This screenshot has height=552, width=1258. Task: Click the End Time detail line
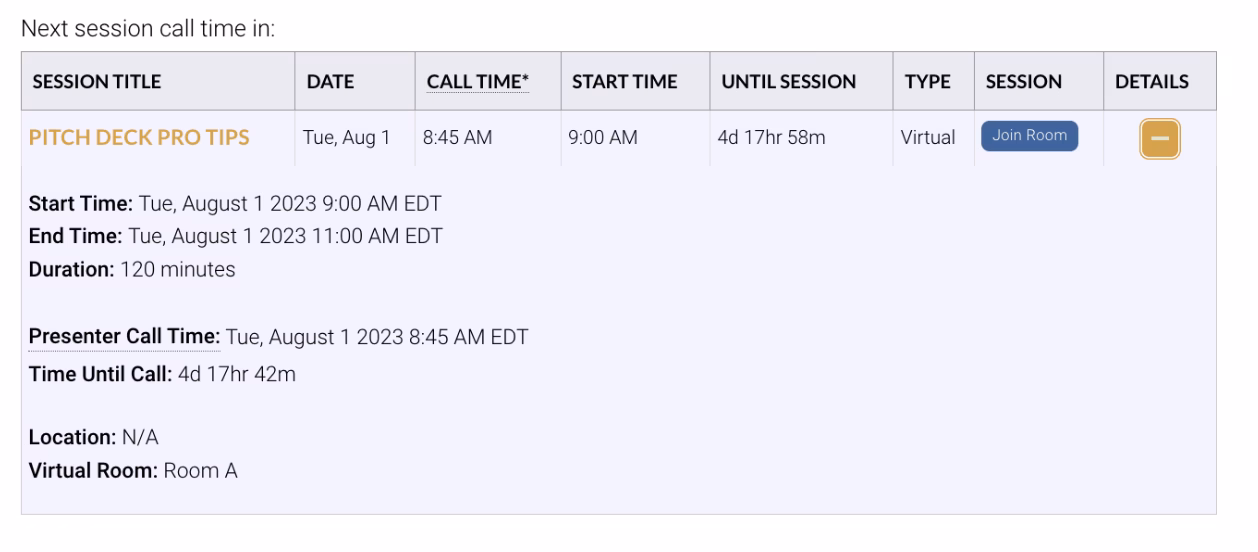click(x=235, y=237)
